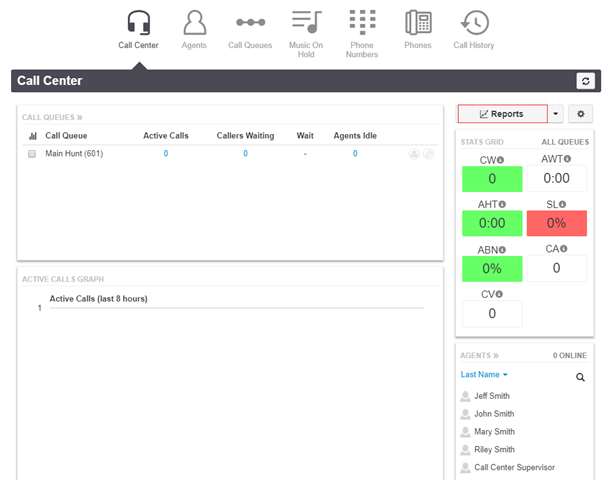Image resolution: width=611 pixels, height=480 pixels.
Task: Select the Call Center tab
Action: (x=138, y=30)
